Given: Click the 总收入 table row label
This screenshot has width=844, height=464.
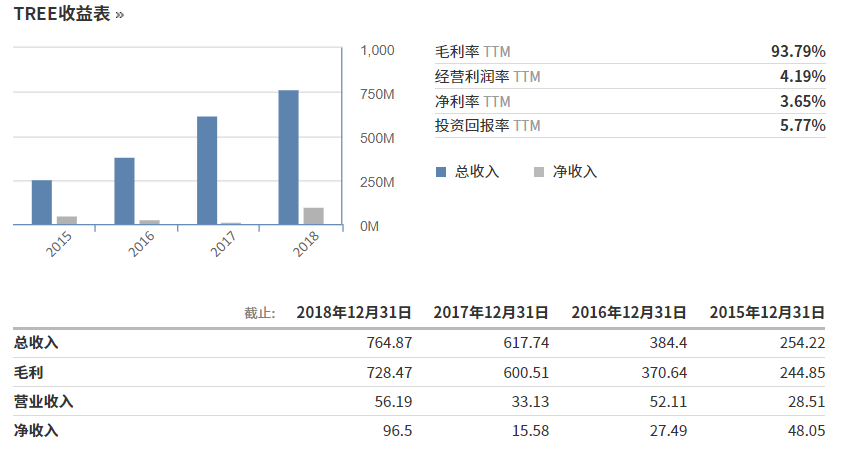Looking at the screenshot, I should coord(36,342).
